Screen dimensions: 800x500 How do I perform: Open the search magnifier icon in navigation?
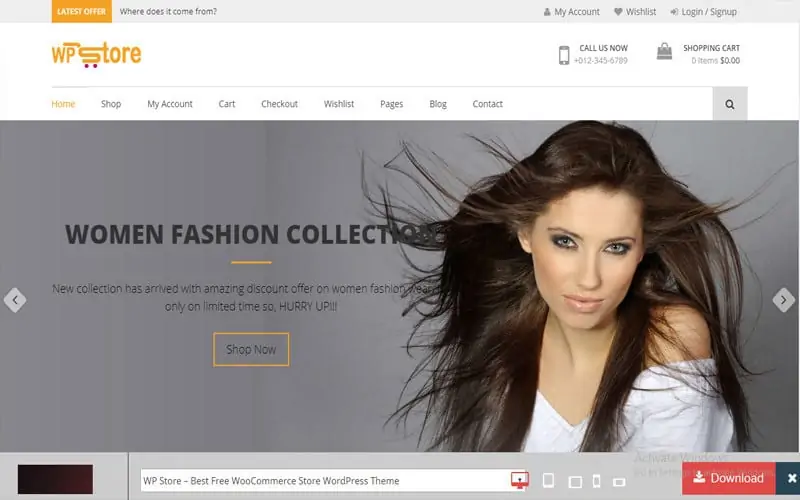click(730, 104)
